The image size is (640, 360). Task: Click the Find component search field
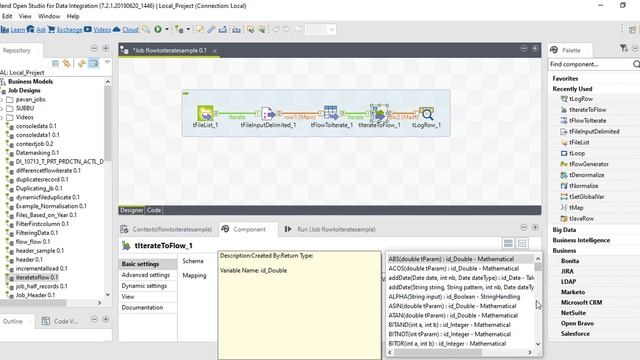[591, 64]
